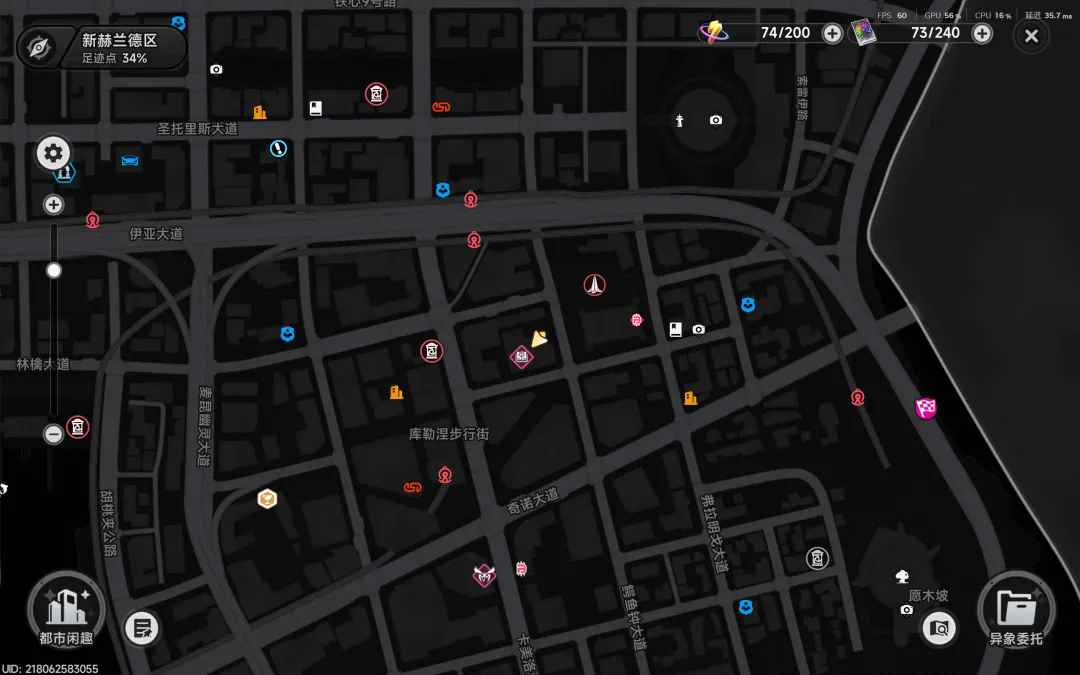Click the pink diamond shop marker
1080x675 pixels.
(521, 357)
